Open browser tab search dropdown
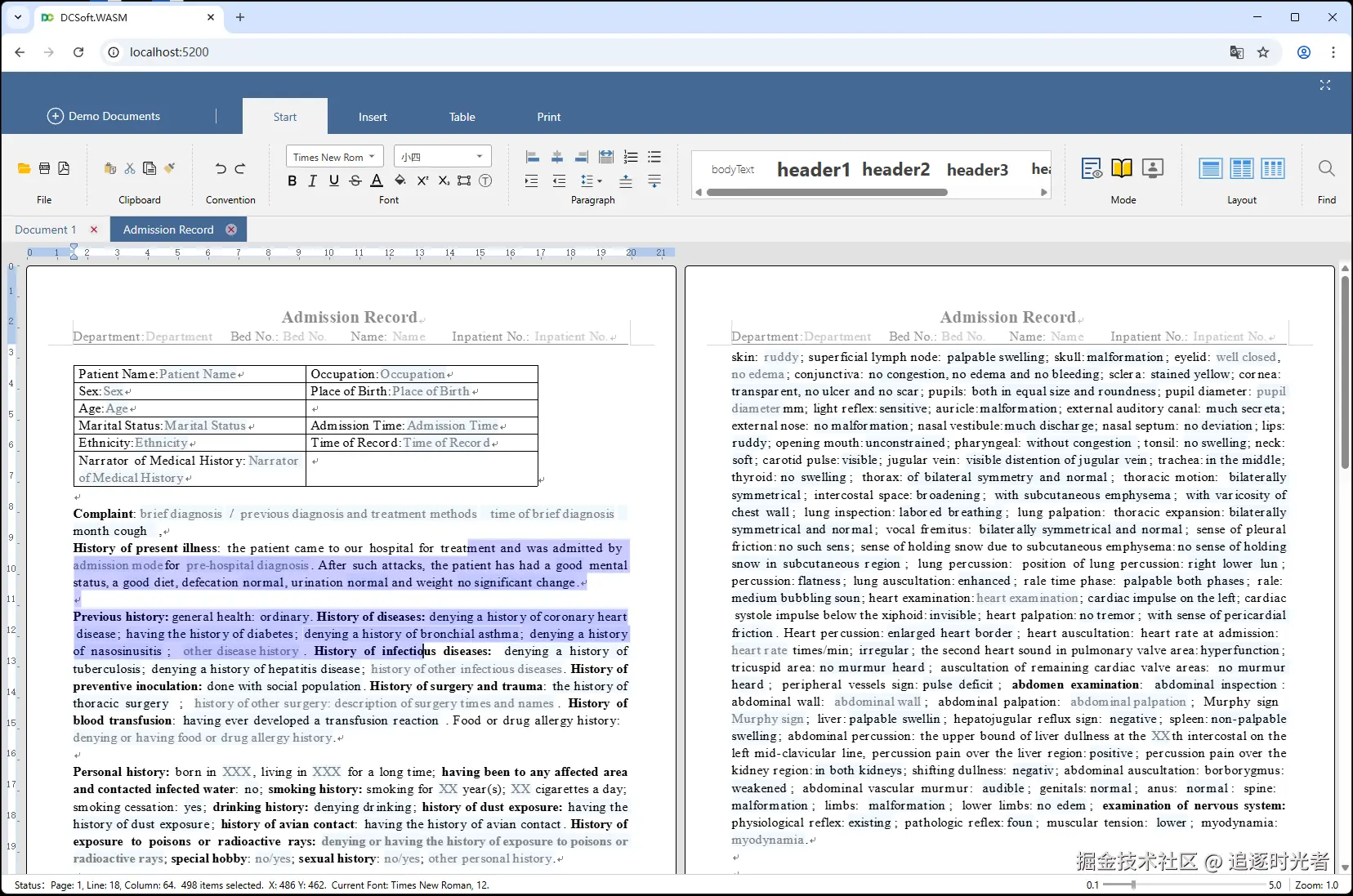 pos(17,17)
